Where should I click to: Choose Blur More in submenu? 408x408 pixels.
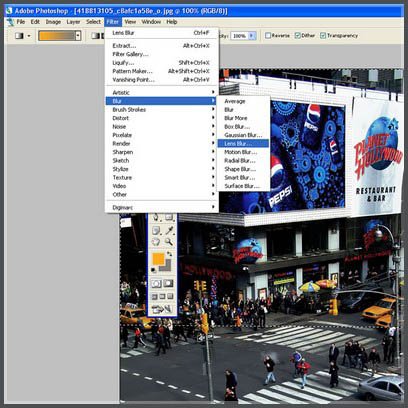click(x=243, y=118)
